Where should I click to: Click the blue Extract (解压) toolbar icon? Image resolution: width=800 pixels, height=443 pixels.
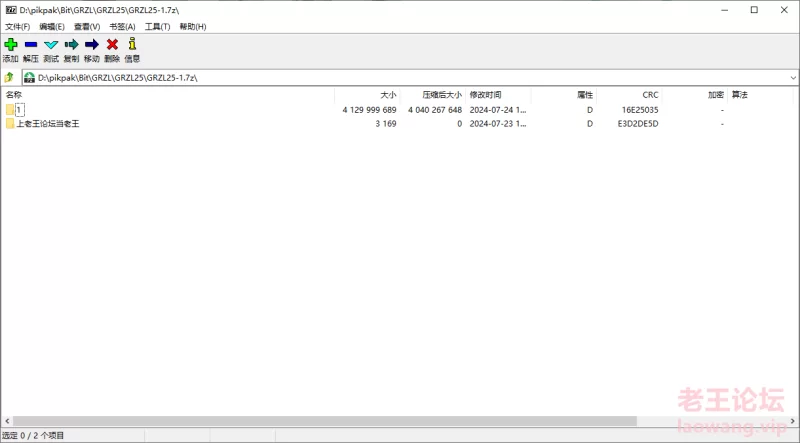coord(31,44)
